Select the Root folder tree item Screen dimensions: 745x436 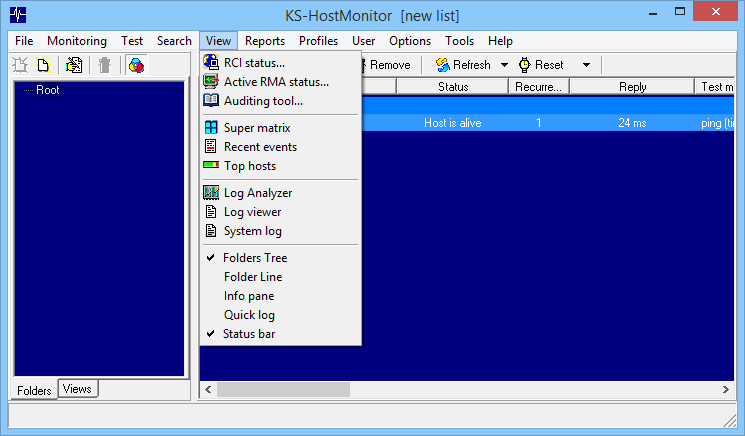pyautogui.click(x=48, y=90)
